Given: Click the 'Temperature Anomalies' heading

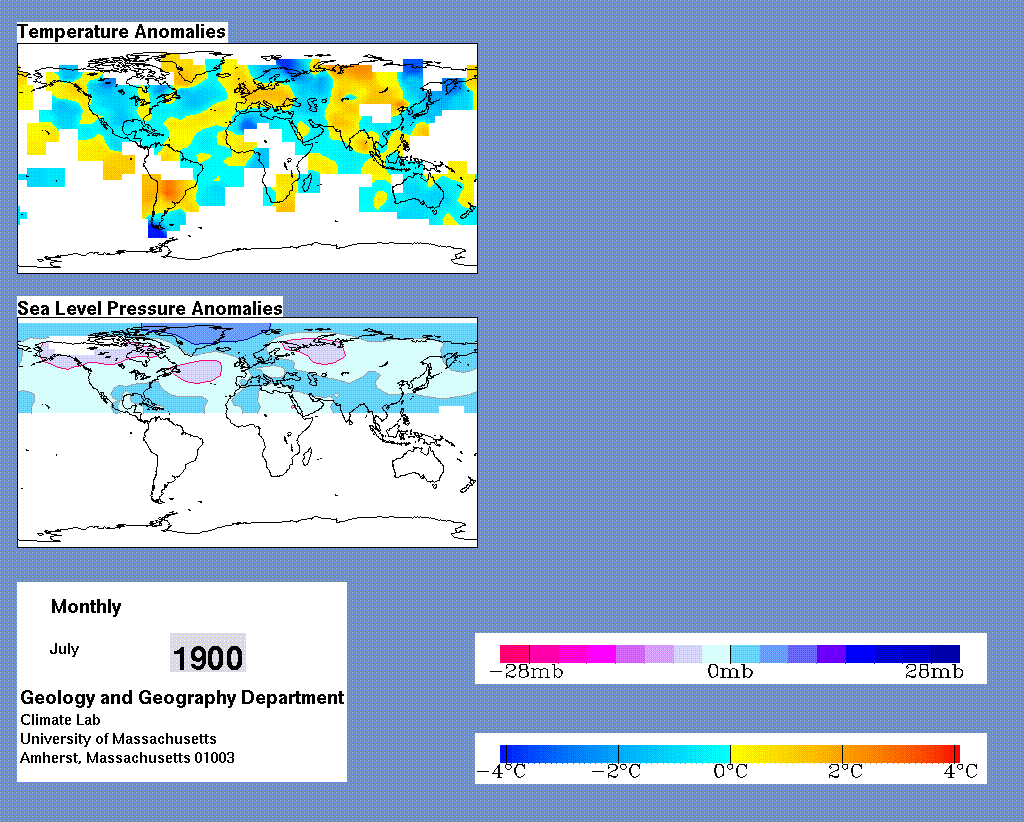Looking at the screenshot, I should [121, 31].
